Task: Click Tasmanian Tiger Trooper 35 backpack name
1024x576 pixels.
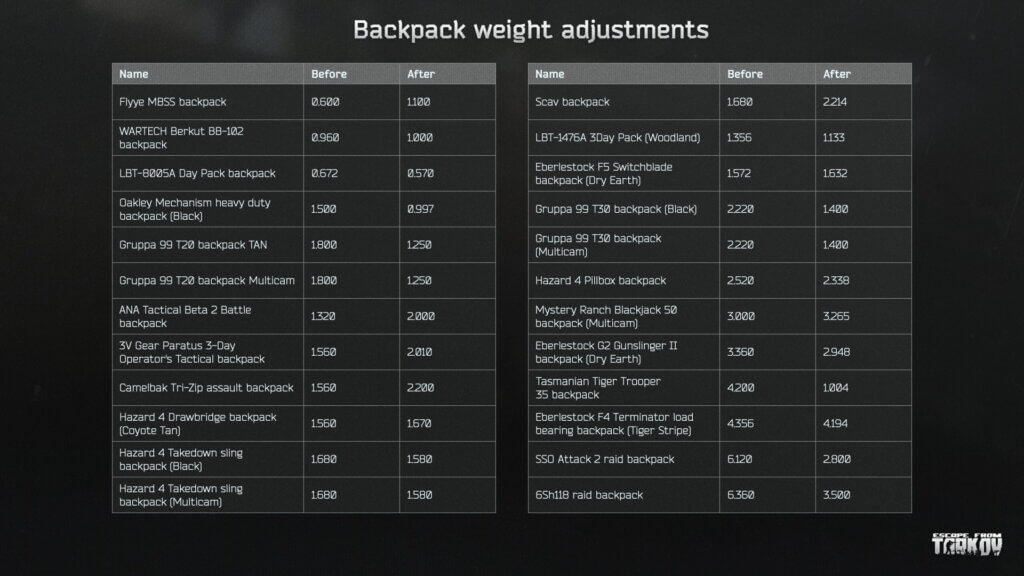Action: tap(598, 388)
